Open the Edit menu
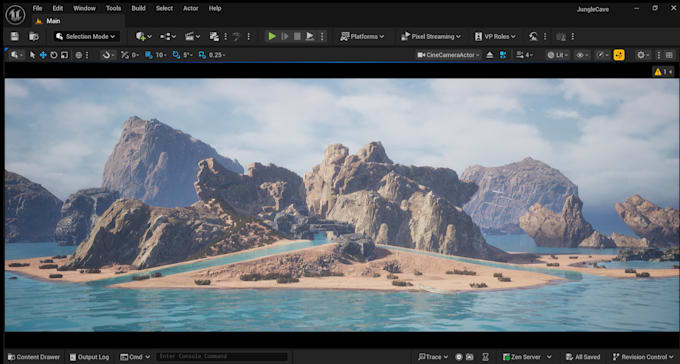This screenshot has height=364, width=680. [58, 8]
